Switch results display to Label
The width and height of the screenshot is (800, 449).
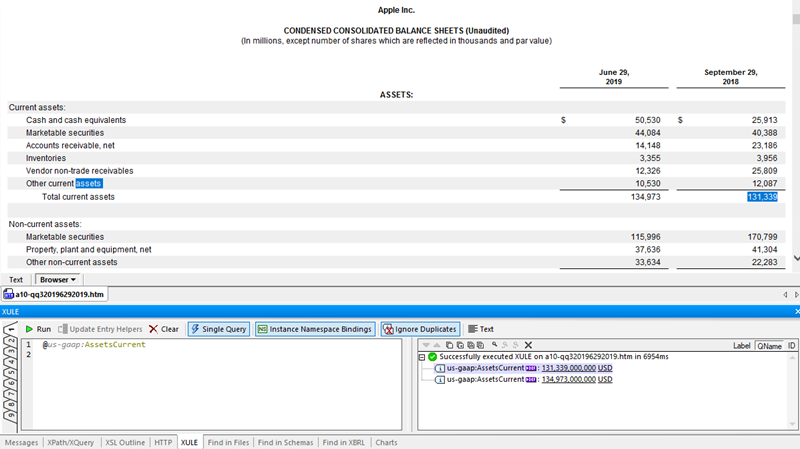(741, 344)
